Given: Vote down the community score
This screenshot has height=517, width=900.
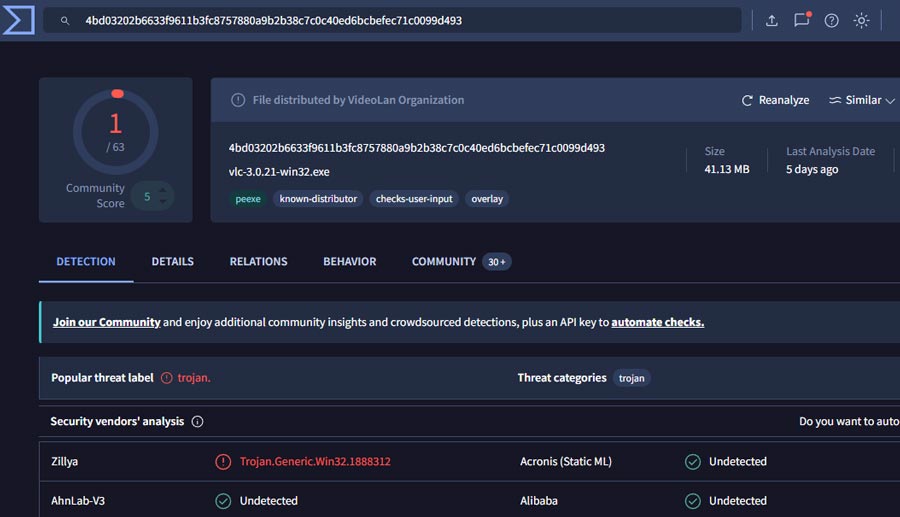Looking at the screenshot, I should pyautogui.click(x=164, y=202).
